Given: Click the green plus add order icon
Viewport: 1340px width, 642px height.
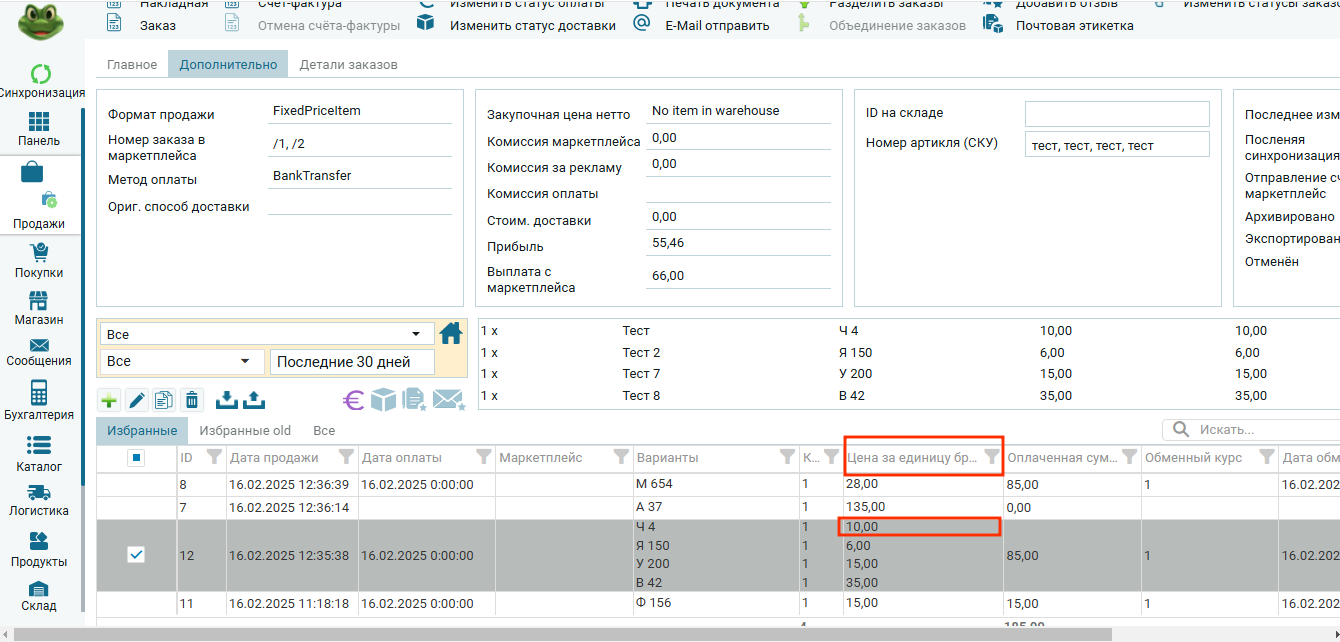Looking at the screenshot, I should coord(109,401).
